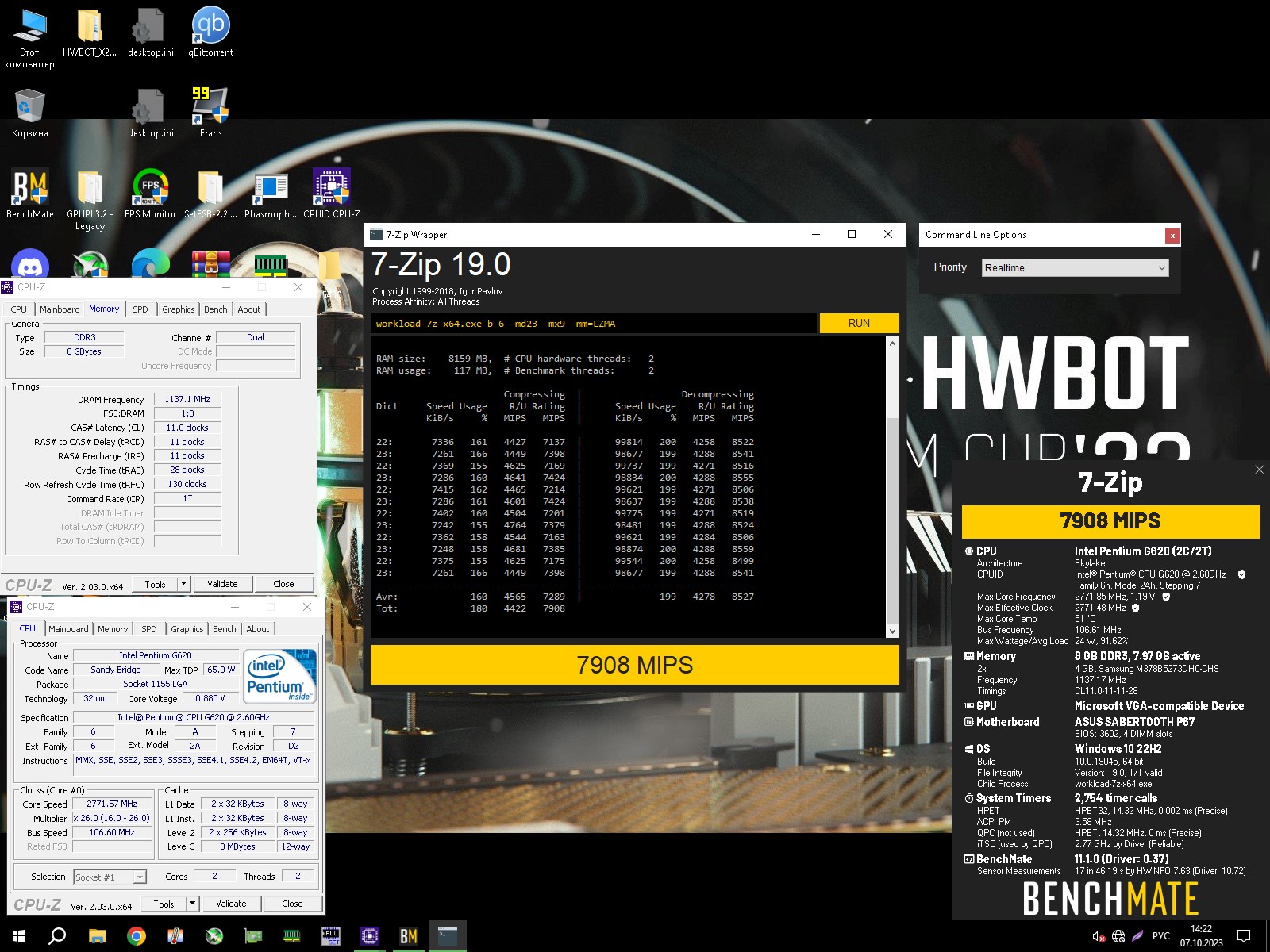Switch to the Mainboard tab in upper CPU-Z

point(60,309)
